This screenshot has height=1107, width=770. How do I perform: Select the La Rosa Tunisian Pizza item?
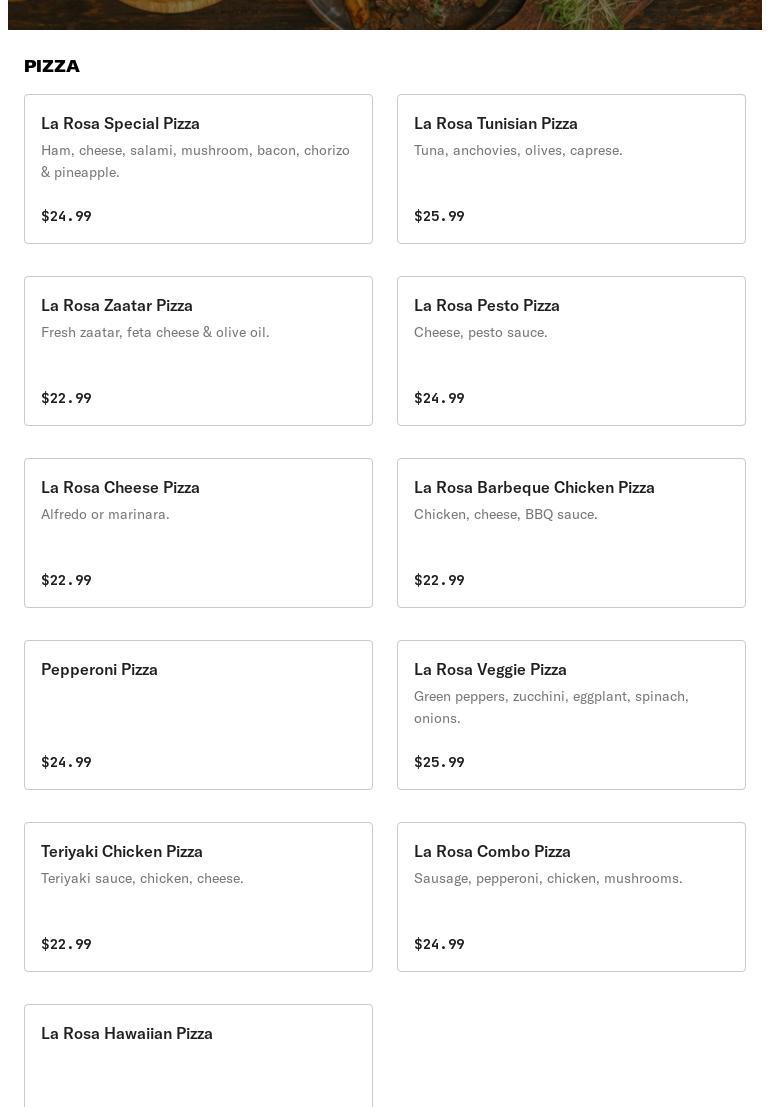(571, 169)
